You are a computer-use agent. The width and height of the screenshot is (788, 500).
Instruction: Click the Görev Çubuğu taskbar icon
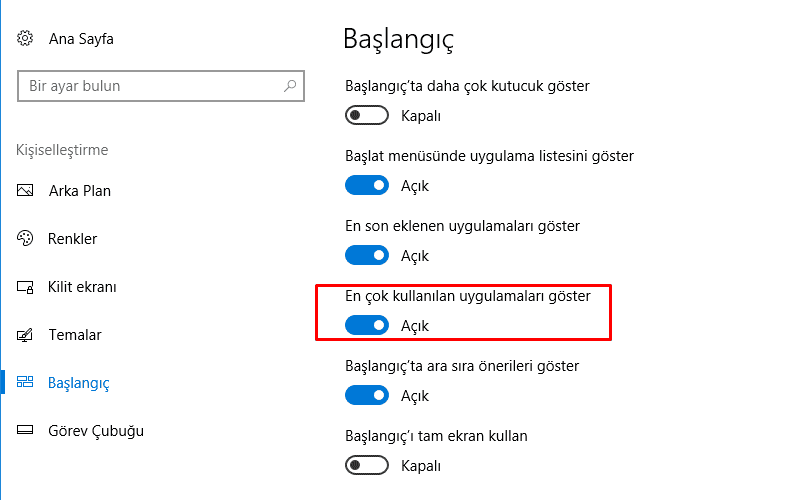click(x=26, y=431)
